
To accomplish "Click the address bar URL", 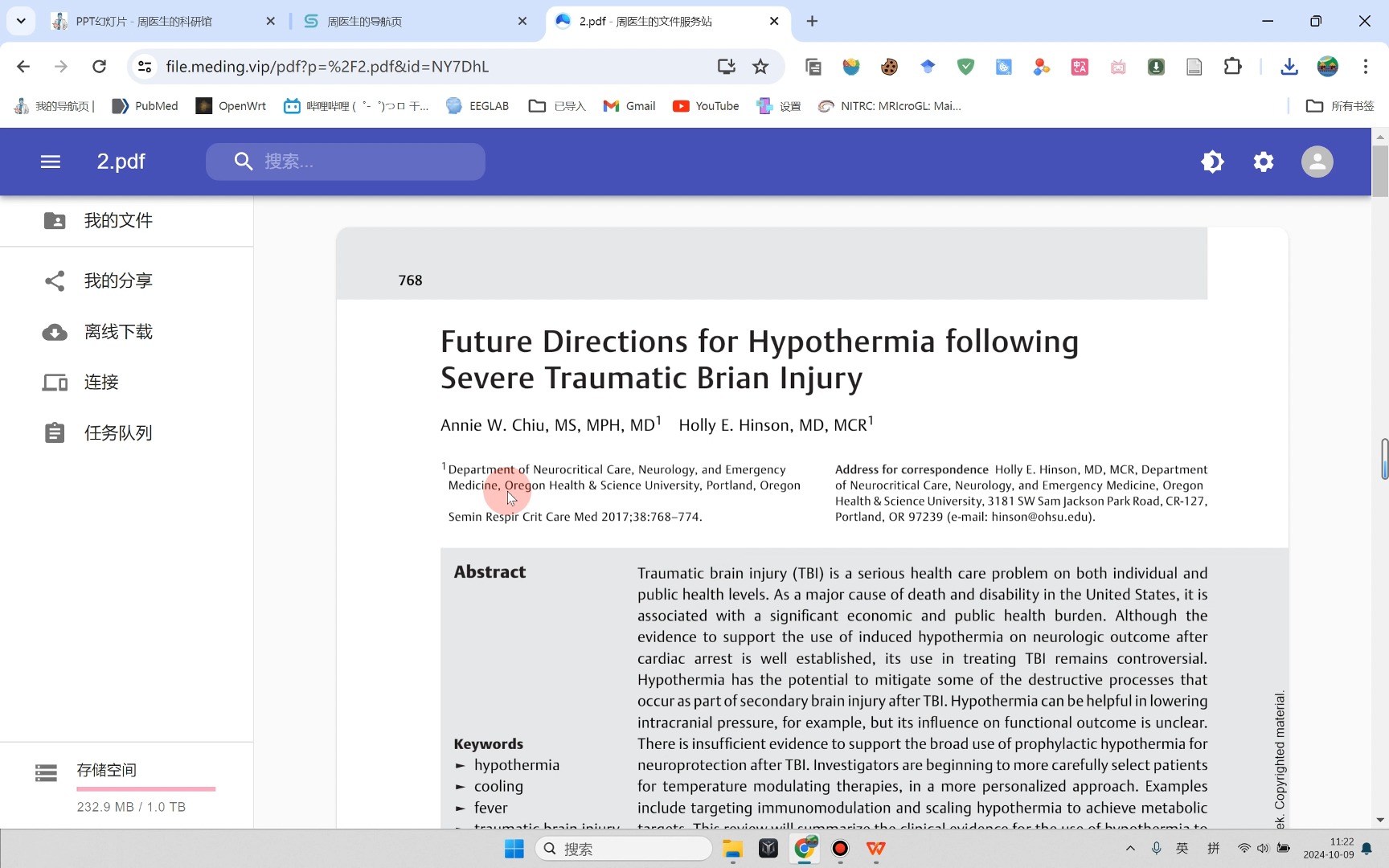I will (327, 67).
